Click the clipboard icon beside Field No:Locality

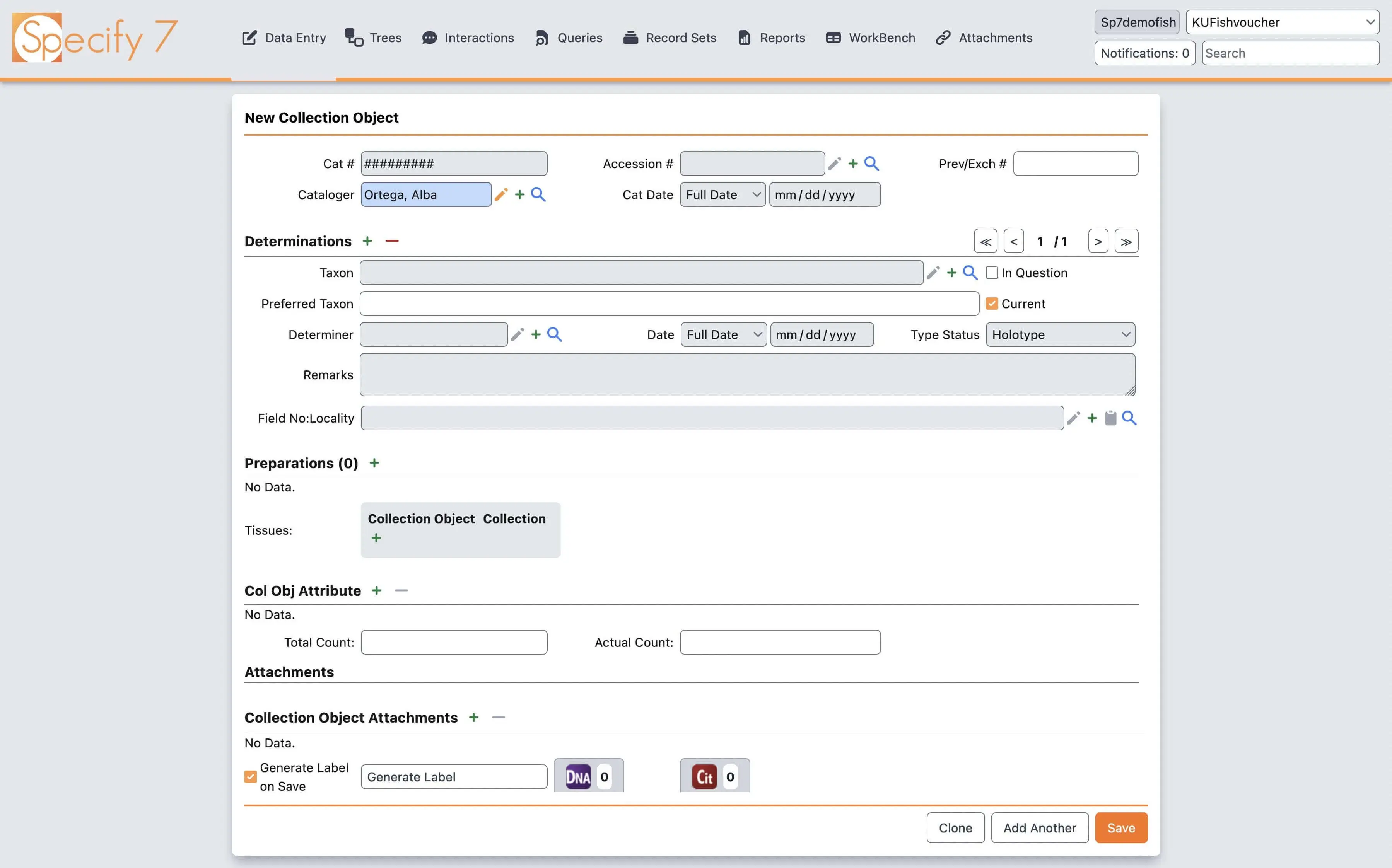[x=1110, y=418]
